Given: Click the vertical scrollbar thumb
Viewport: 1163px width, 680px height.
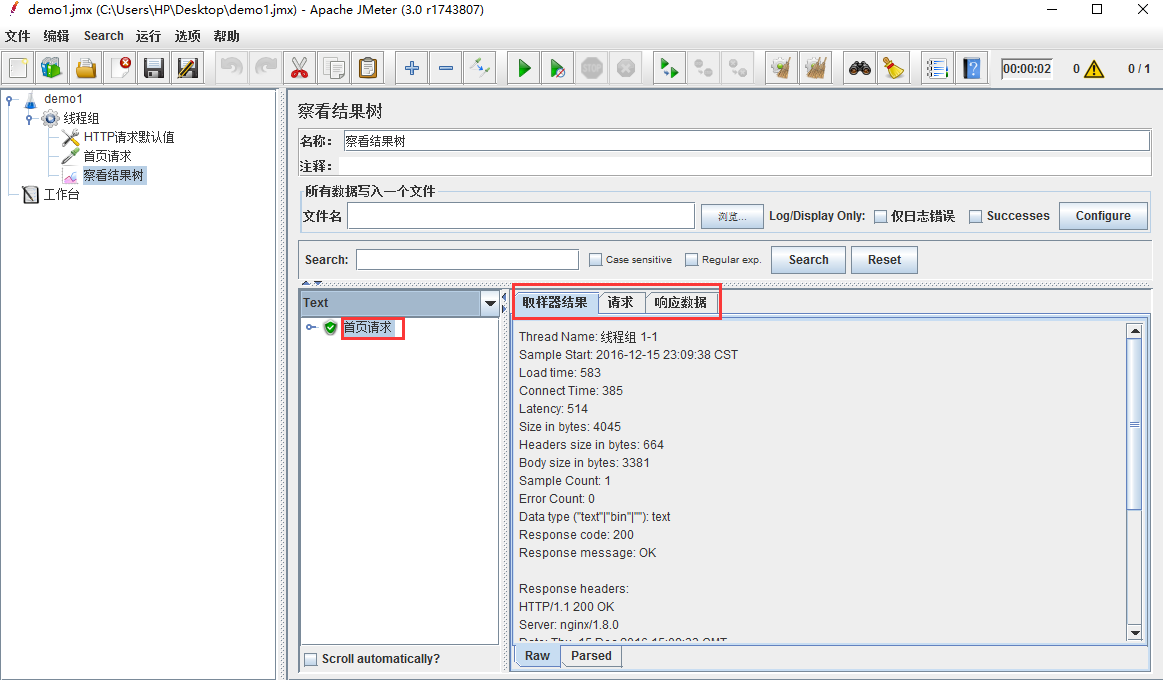Looking at the screenshot, I should point(1134,424).
